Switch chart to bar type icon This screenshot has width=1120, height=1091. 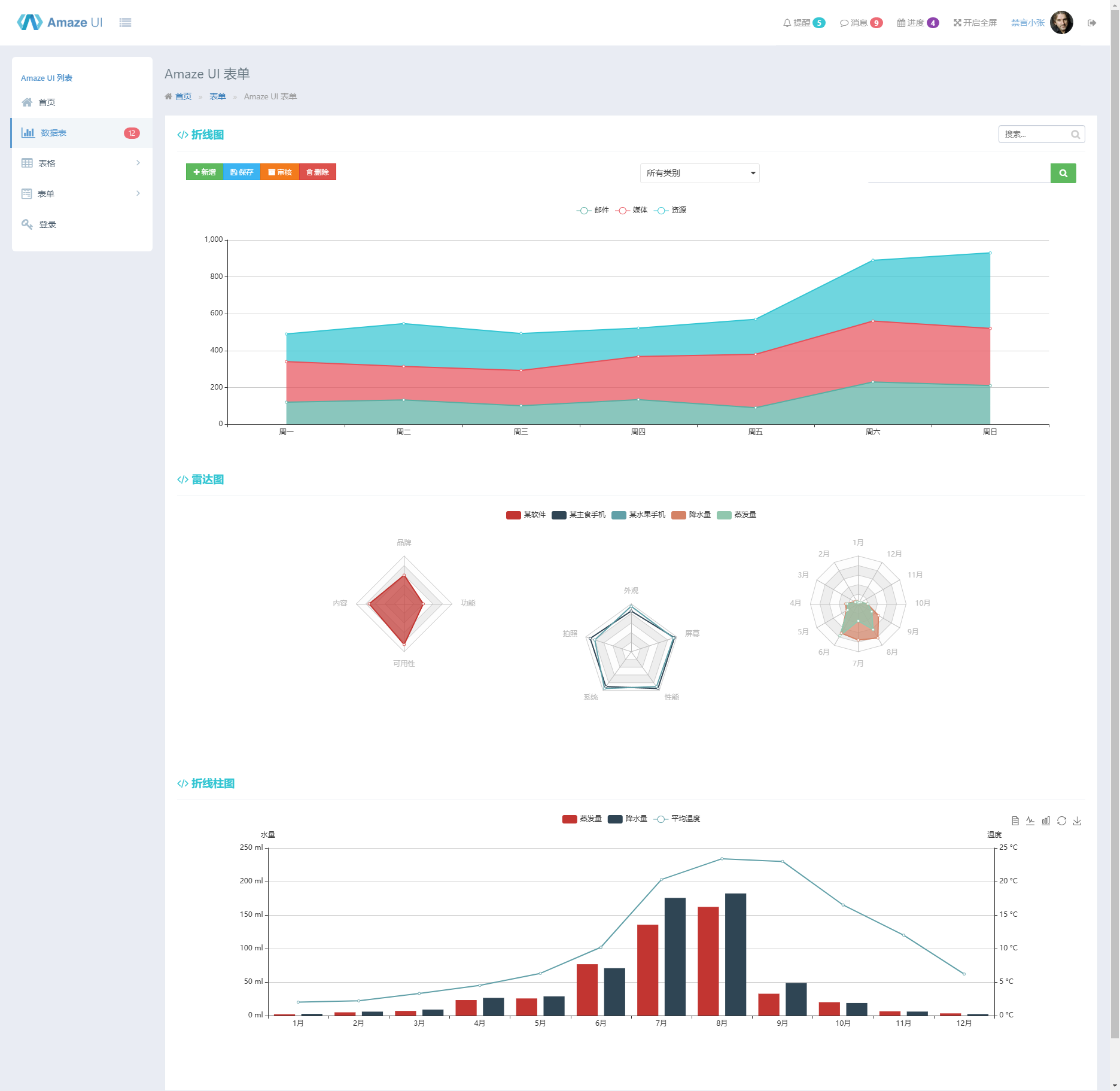tap(1046, 820)
